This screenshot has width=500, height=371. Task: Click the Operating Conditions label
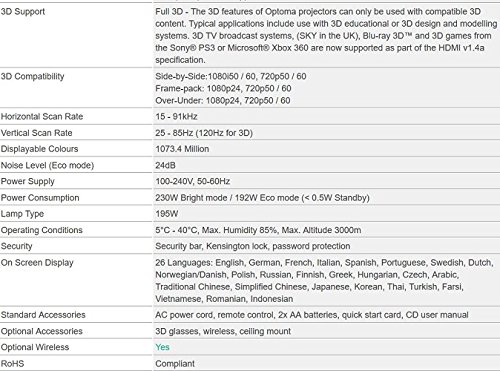[41, 230]
